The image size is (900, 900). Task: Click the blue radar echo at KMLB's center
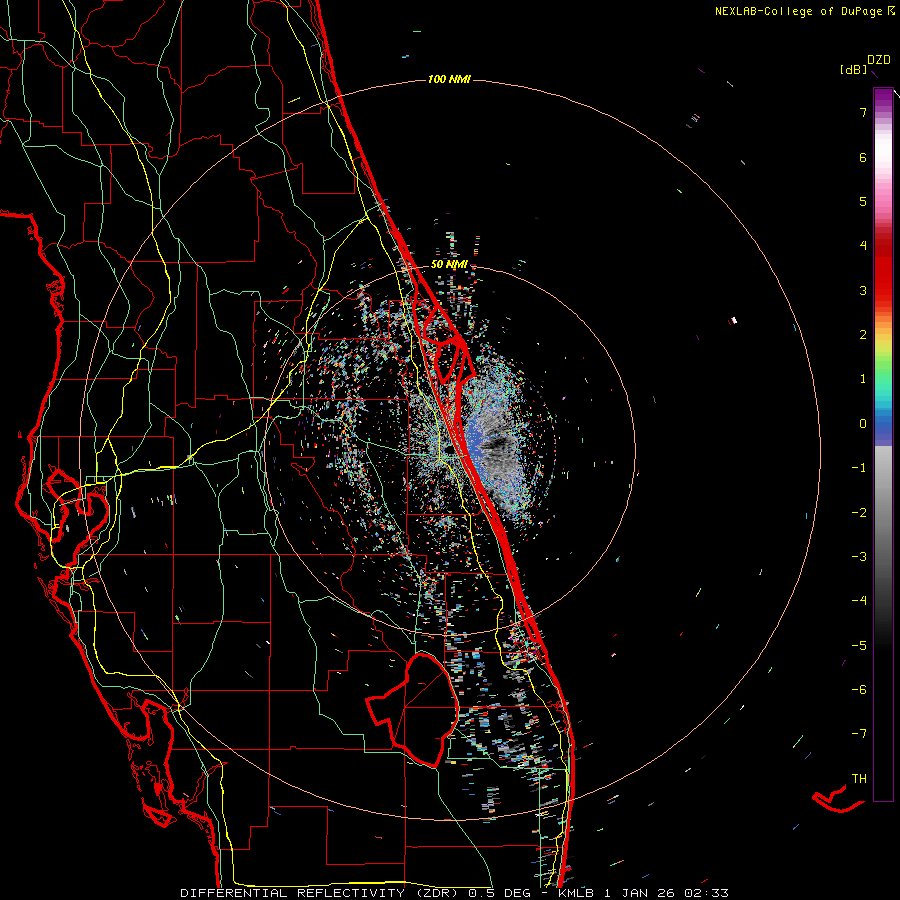click(472, 442)
